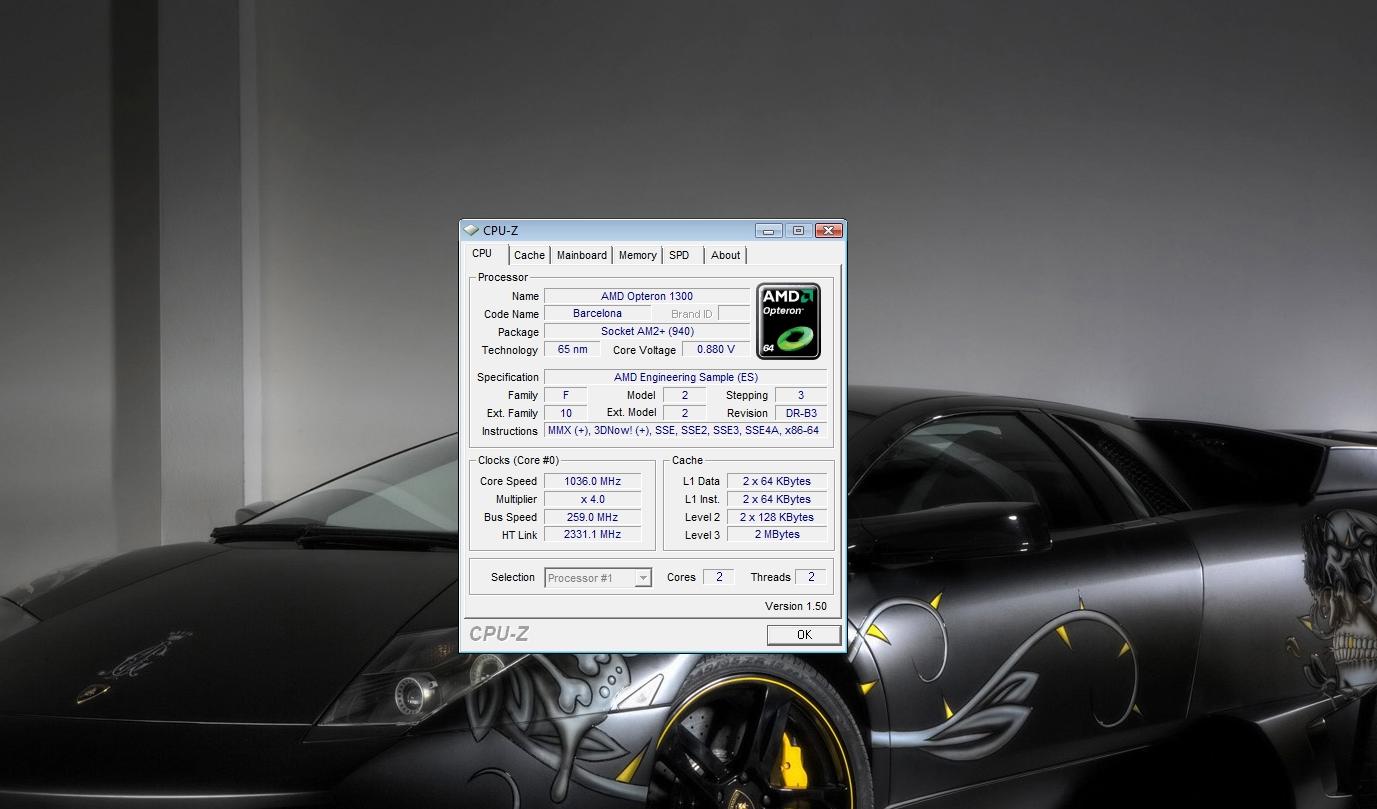1377x809 pixels.
Task: Click the Revision value DR-B3
Action: click(x=801, y=413)
